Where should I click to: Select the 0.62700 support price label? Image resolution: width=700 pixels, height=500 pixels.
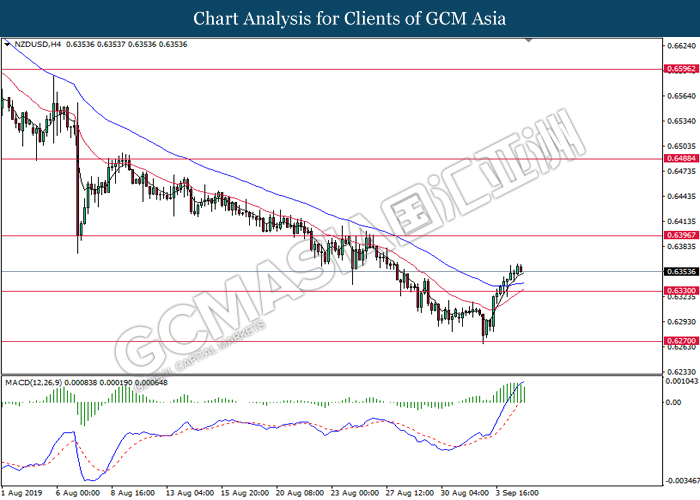point(680,341)
